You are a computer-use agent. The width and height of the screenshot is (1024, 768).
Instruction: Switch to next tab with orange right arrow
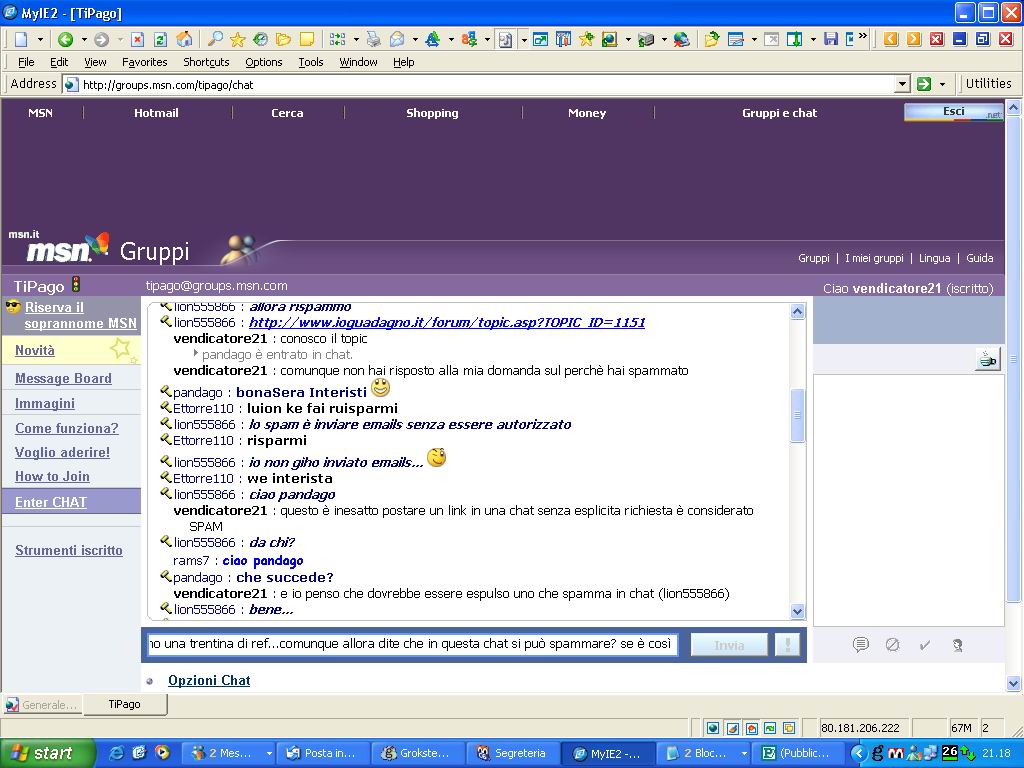[x=914, y=39]
